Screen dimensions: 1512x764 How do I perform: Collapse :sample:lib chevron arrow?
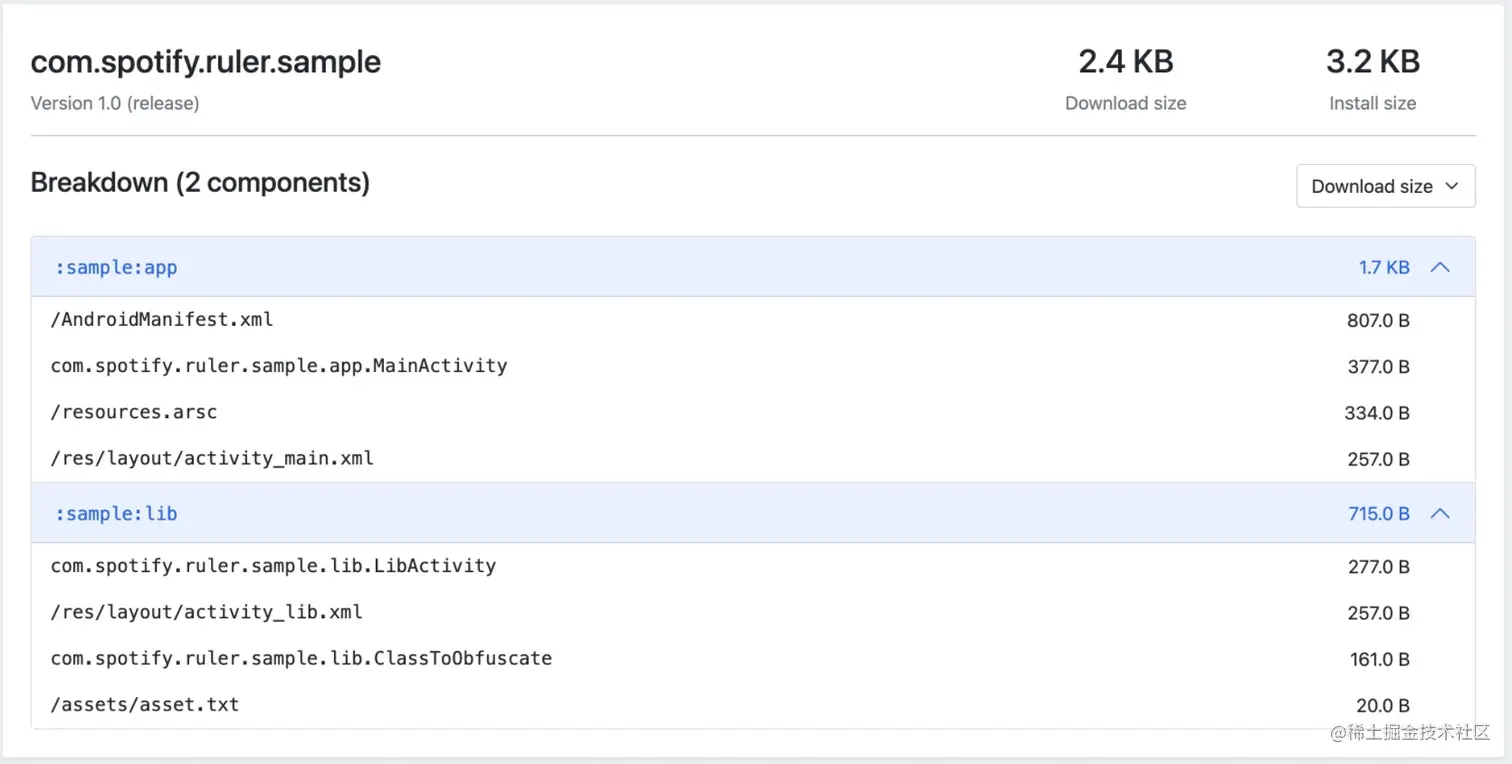tap(1440, 513)
